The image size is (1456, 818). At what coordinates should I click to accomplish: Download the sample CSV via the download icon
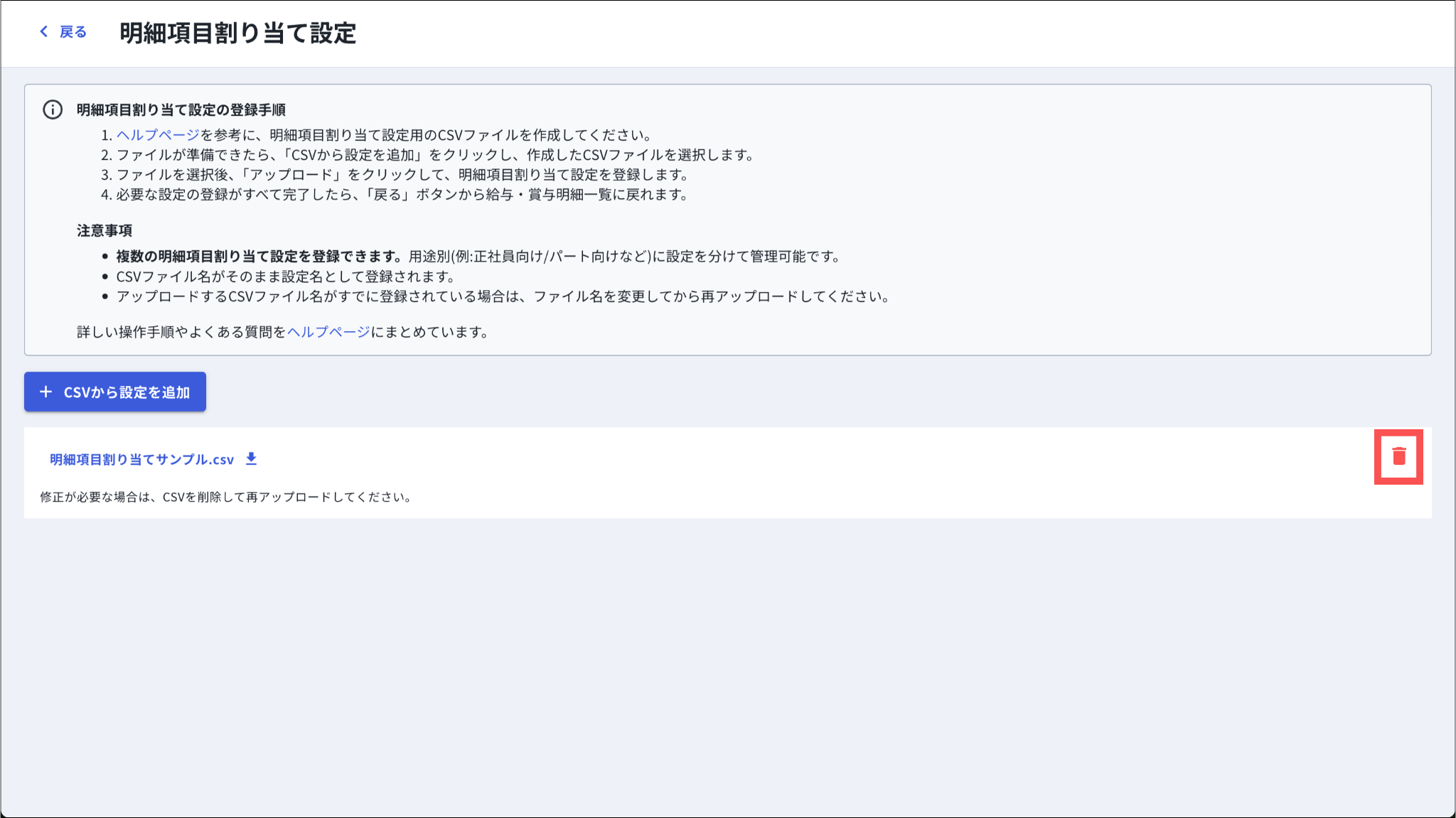(251, 459)
